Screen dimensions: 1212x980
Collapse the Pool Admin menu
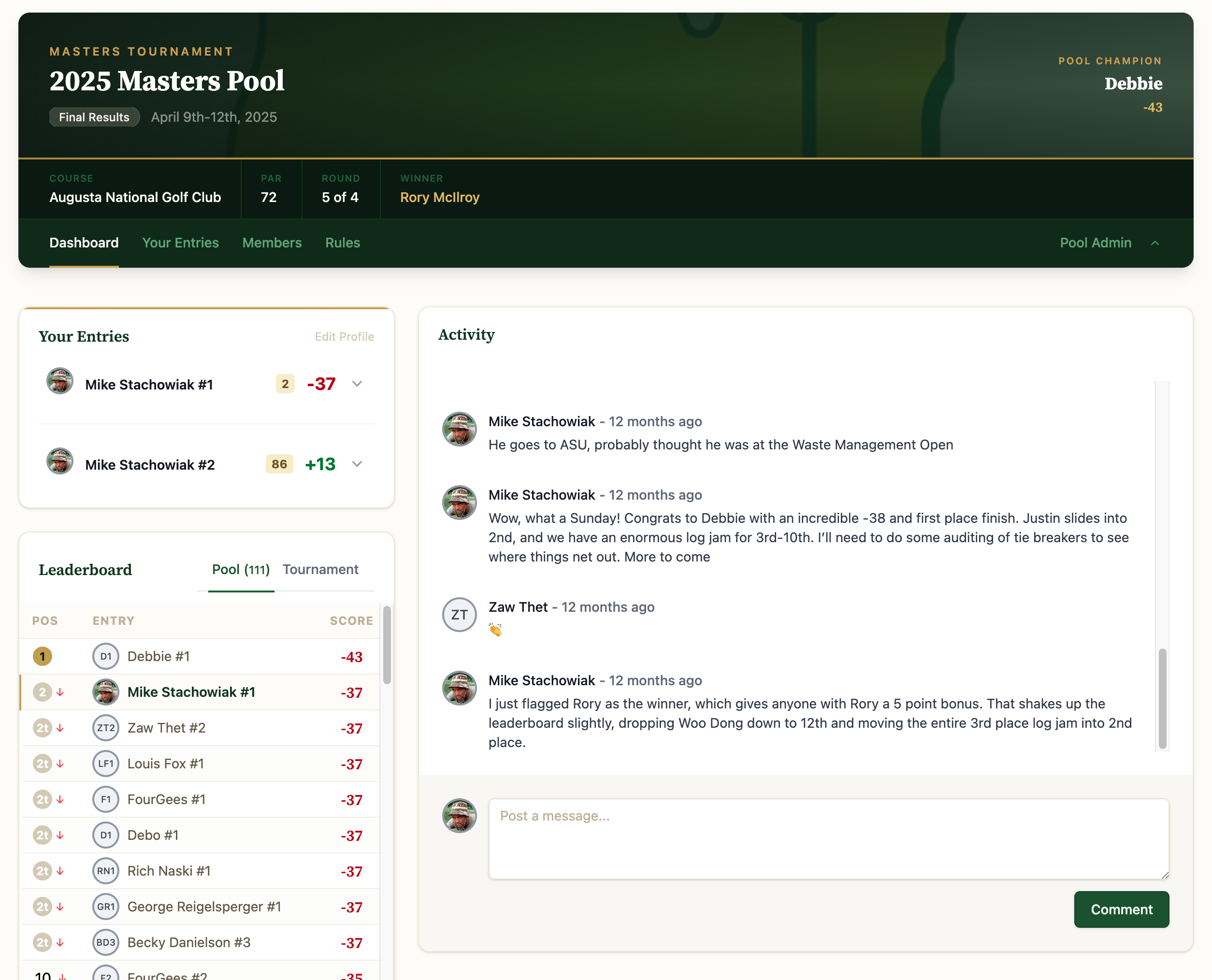click(1155, 243)
